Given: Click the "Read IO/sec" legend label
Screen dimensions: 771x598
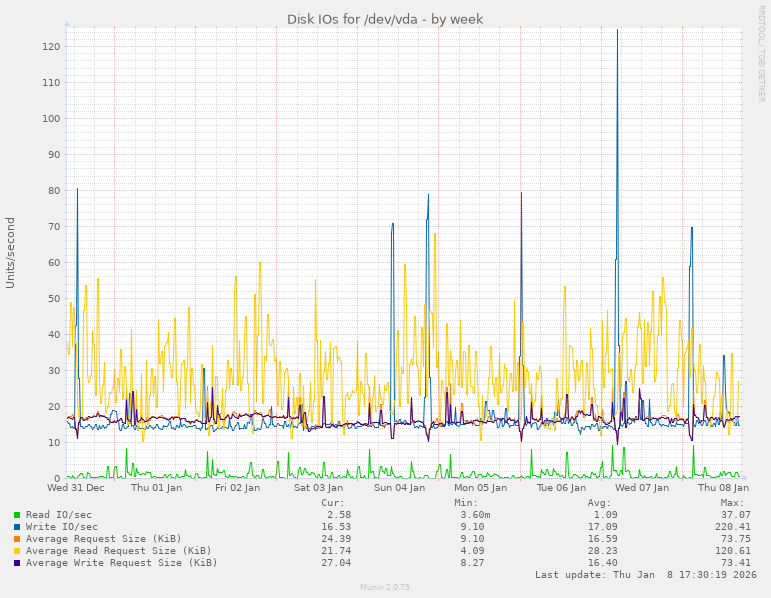Looking at the screenshot, I should click(x=59, y=515).
